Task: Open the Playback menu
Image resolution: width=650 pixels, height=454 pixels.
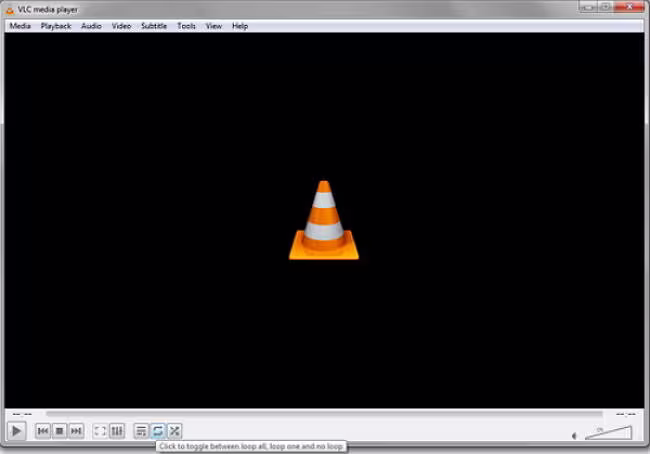Action: [56, 26]
